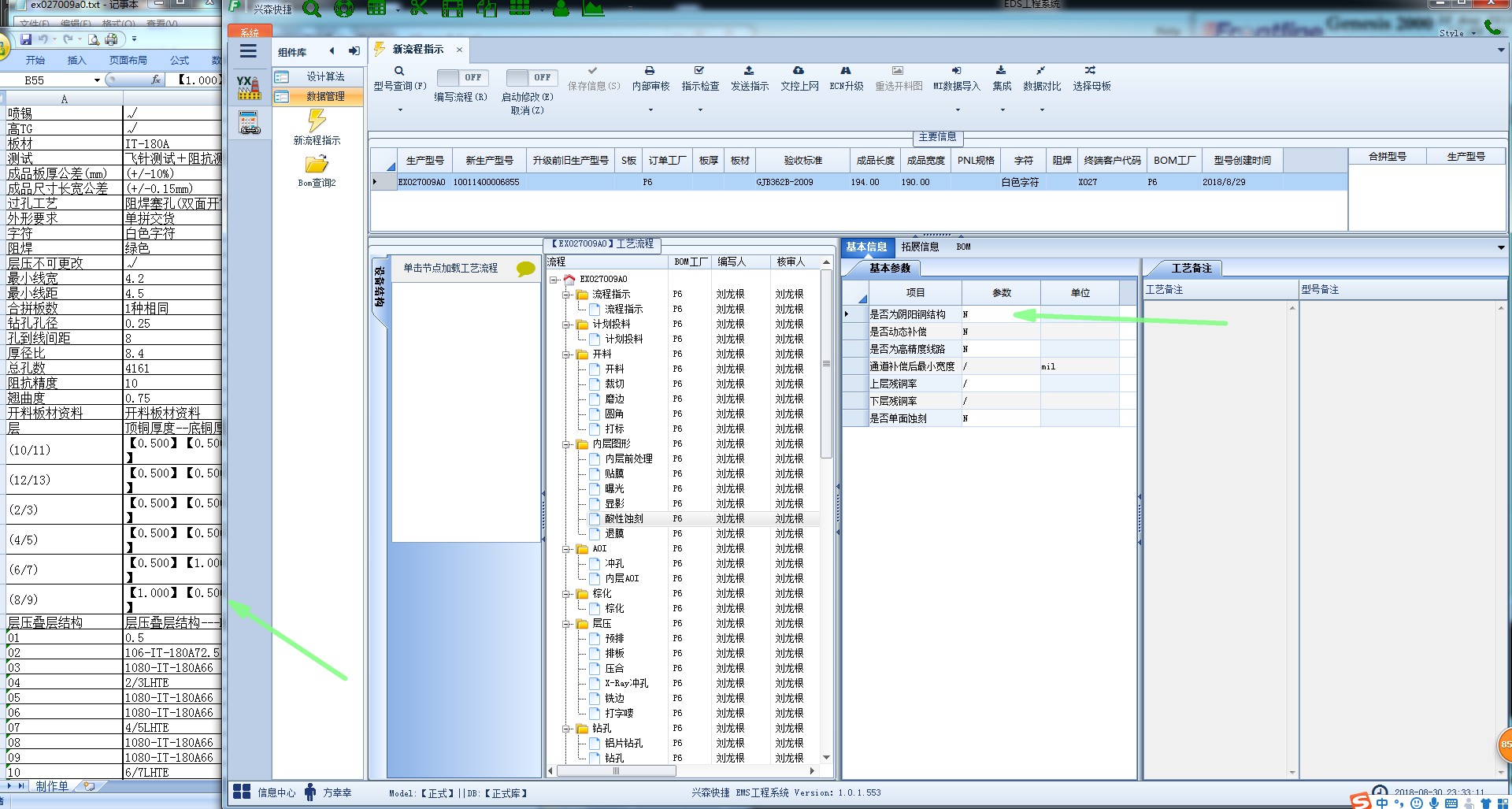Viewport: 1512px width, 809px height.
Task: Switch to 基本信息 tab
Action: 866,247
